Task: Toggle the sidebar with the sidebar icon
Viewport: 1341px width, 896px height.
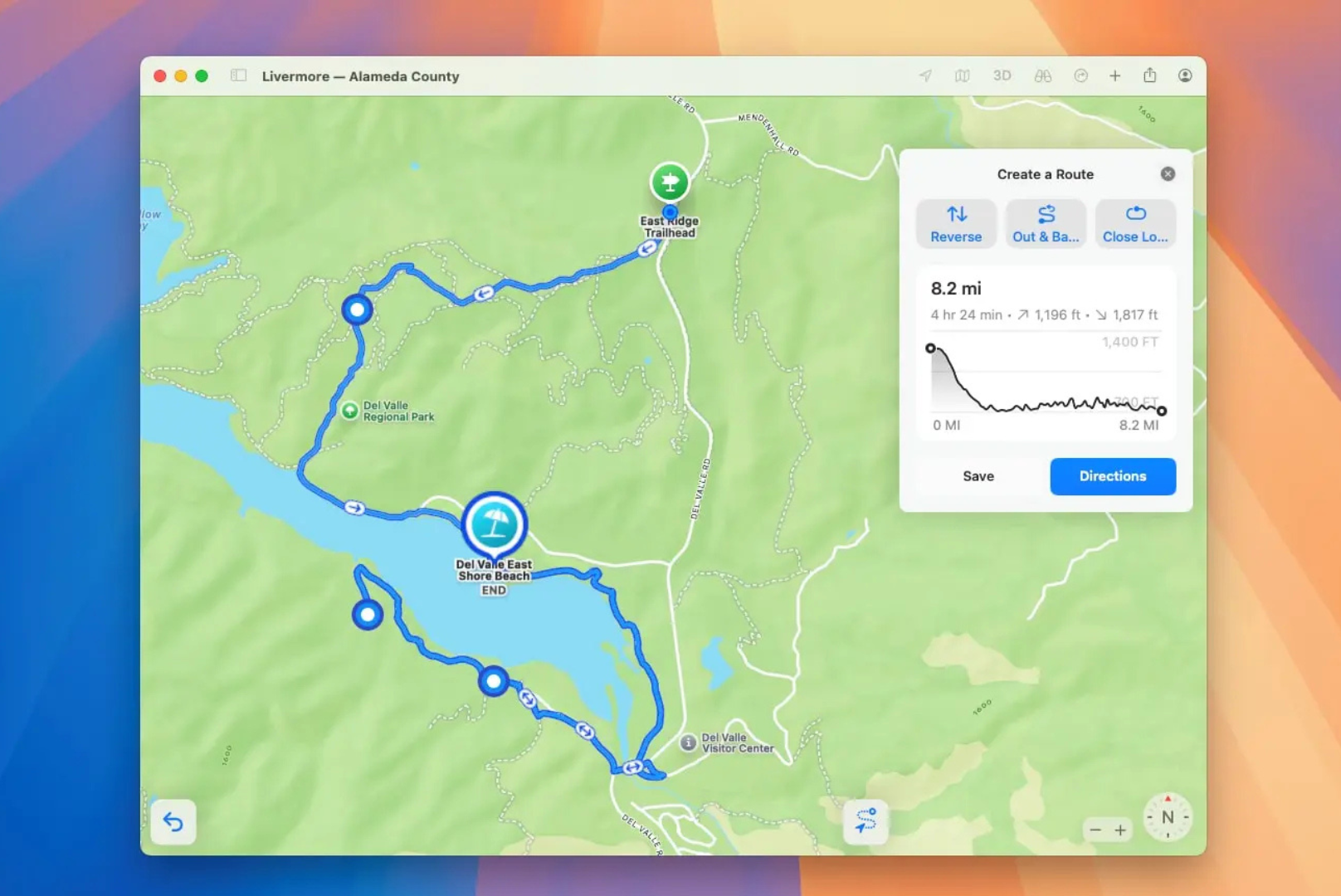Action: (x=238, y=75)
